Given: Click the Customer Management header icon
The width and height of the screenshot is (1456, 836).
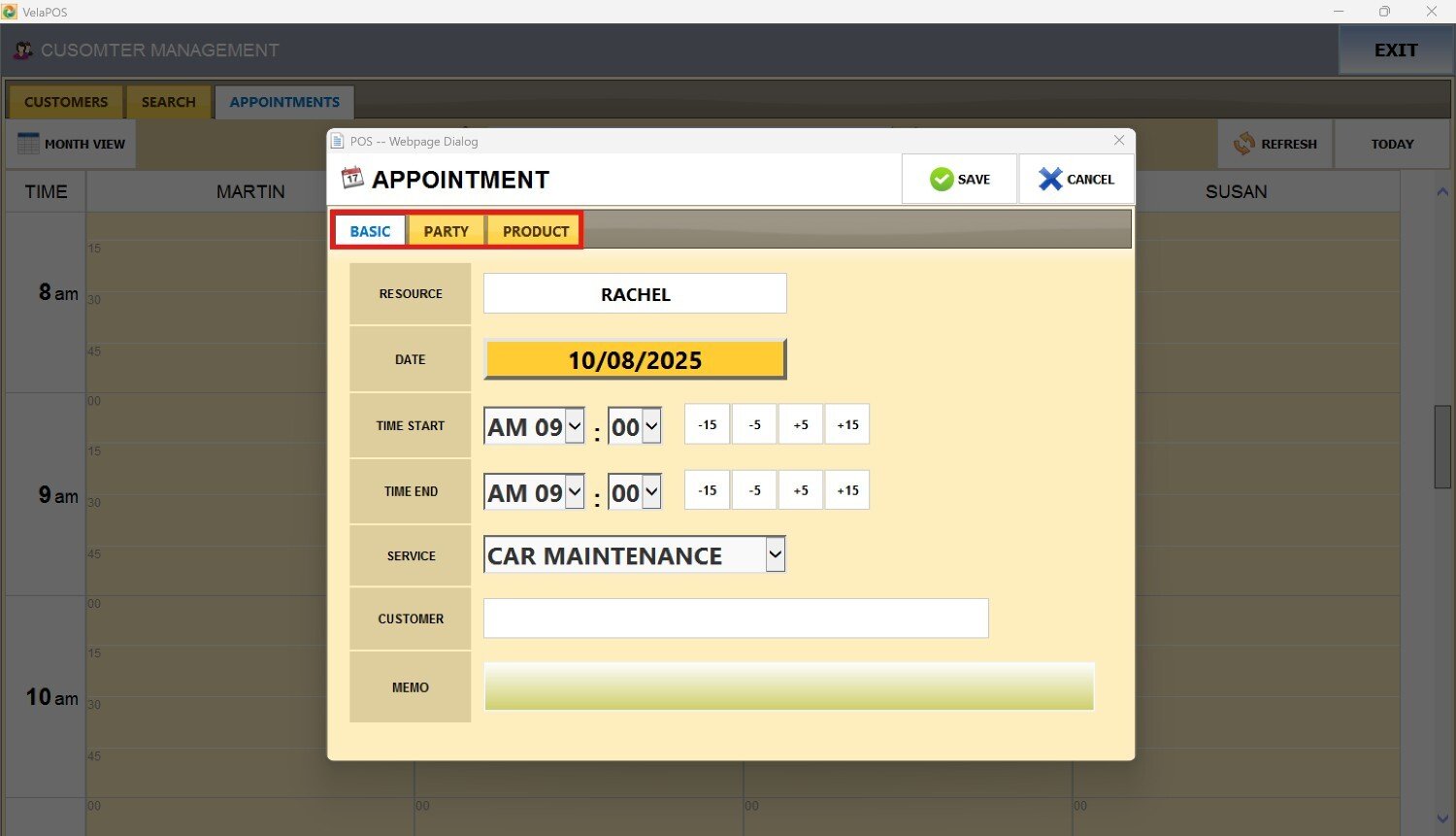Looking at the screenshot, I should pos(23,50).
